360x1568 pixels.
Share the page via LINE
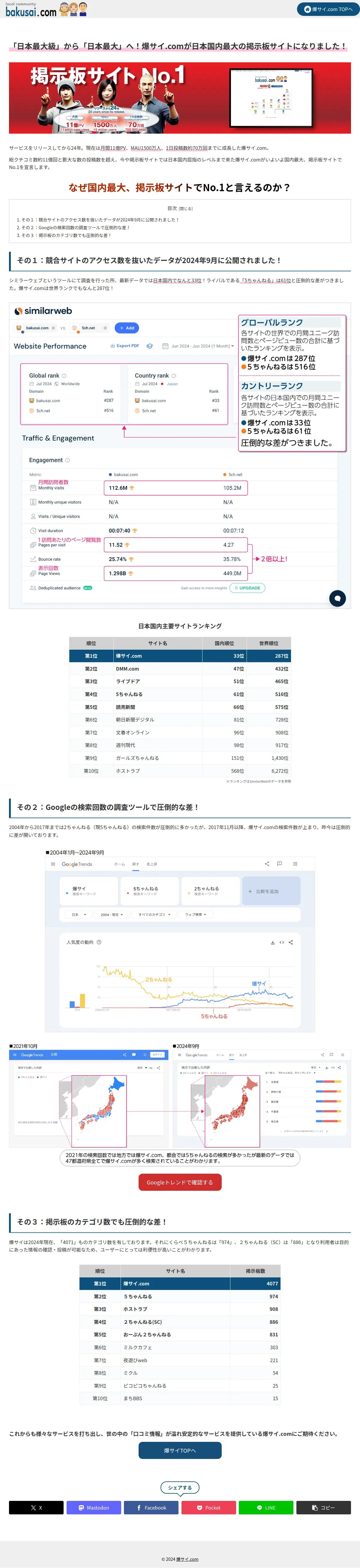tap(266, 1508)
